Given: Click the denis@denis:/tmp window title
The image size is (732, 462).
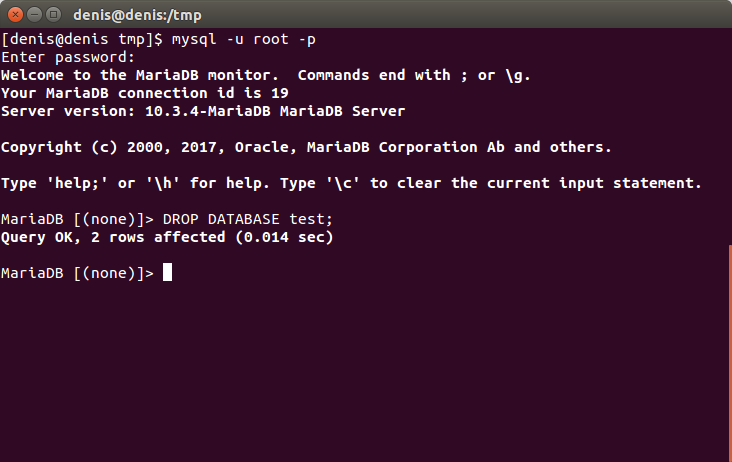Looking at the screenshot, I should [137, 15].
